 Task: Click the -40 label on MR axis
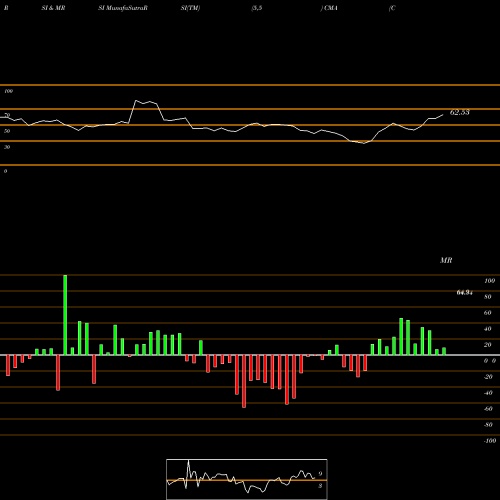click(x=488, y=393)
